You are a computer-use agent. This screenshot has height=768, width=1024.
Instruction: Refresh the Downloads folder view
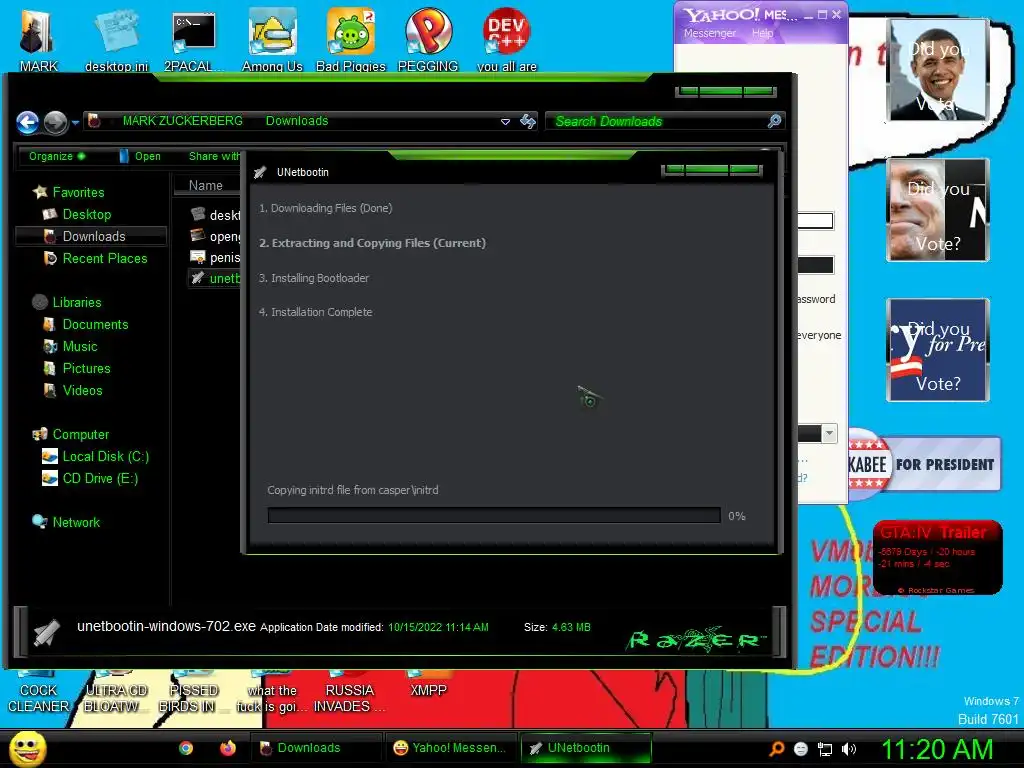(x=528, y=121)
